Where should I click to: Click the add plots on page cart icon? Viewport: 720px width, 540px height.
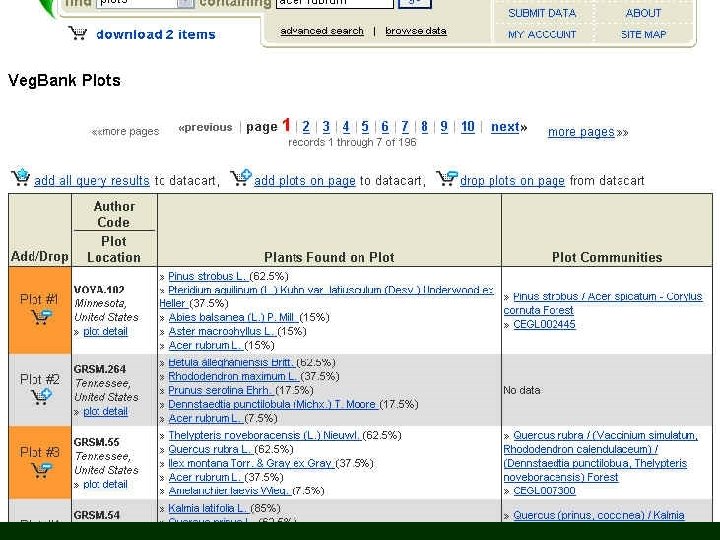[x=241, y=177]
